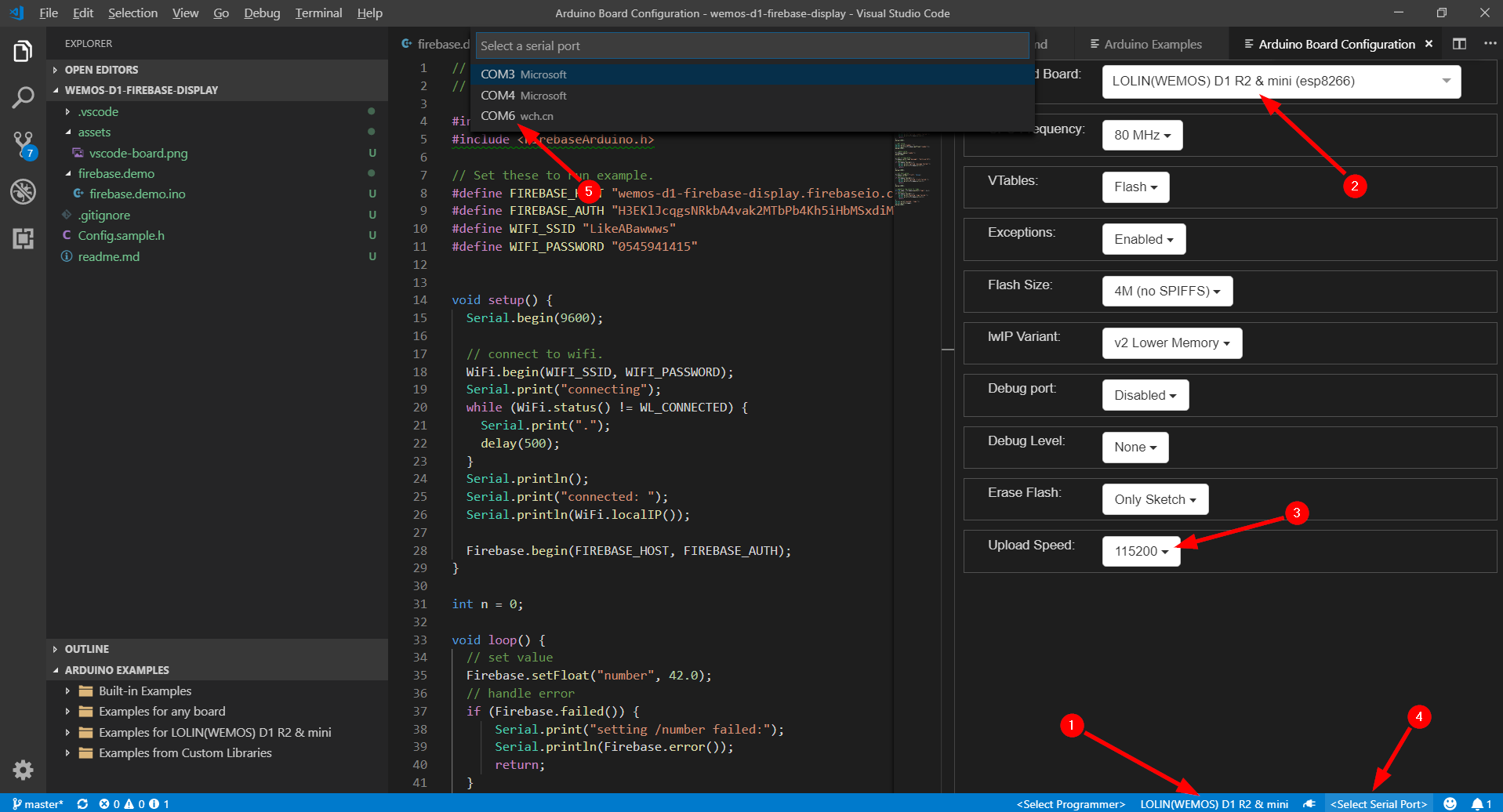
Task: Select serial port COM3 Microsoft
Action: click(x=751, y=74)
